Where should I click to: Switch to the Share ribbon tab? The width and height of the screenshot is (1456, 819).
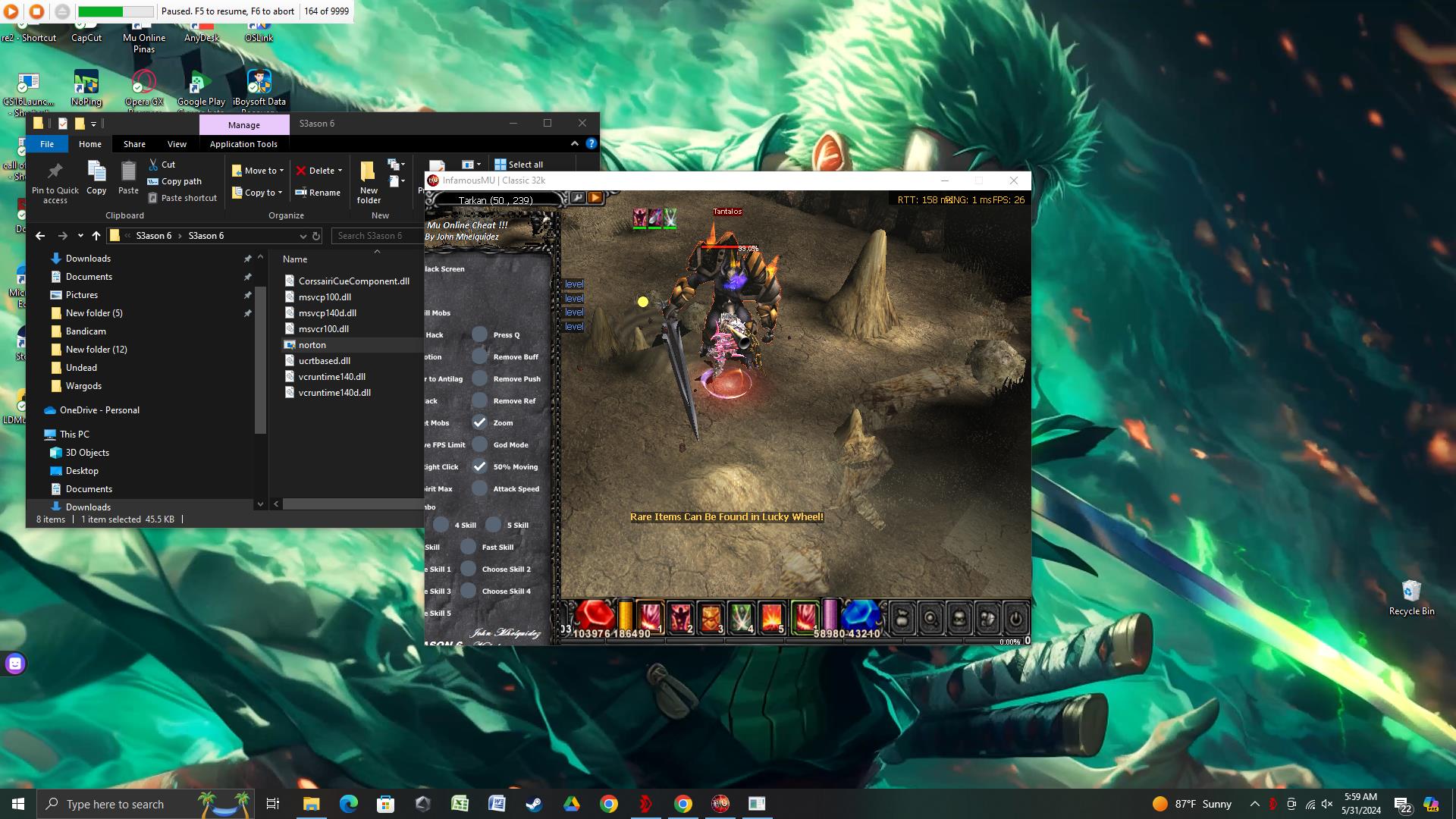tap(134, 144)
